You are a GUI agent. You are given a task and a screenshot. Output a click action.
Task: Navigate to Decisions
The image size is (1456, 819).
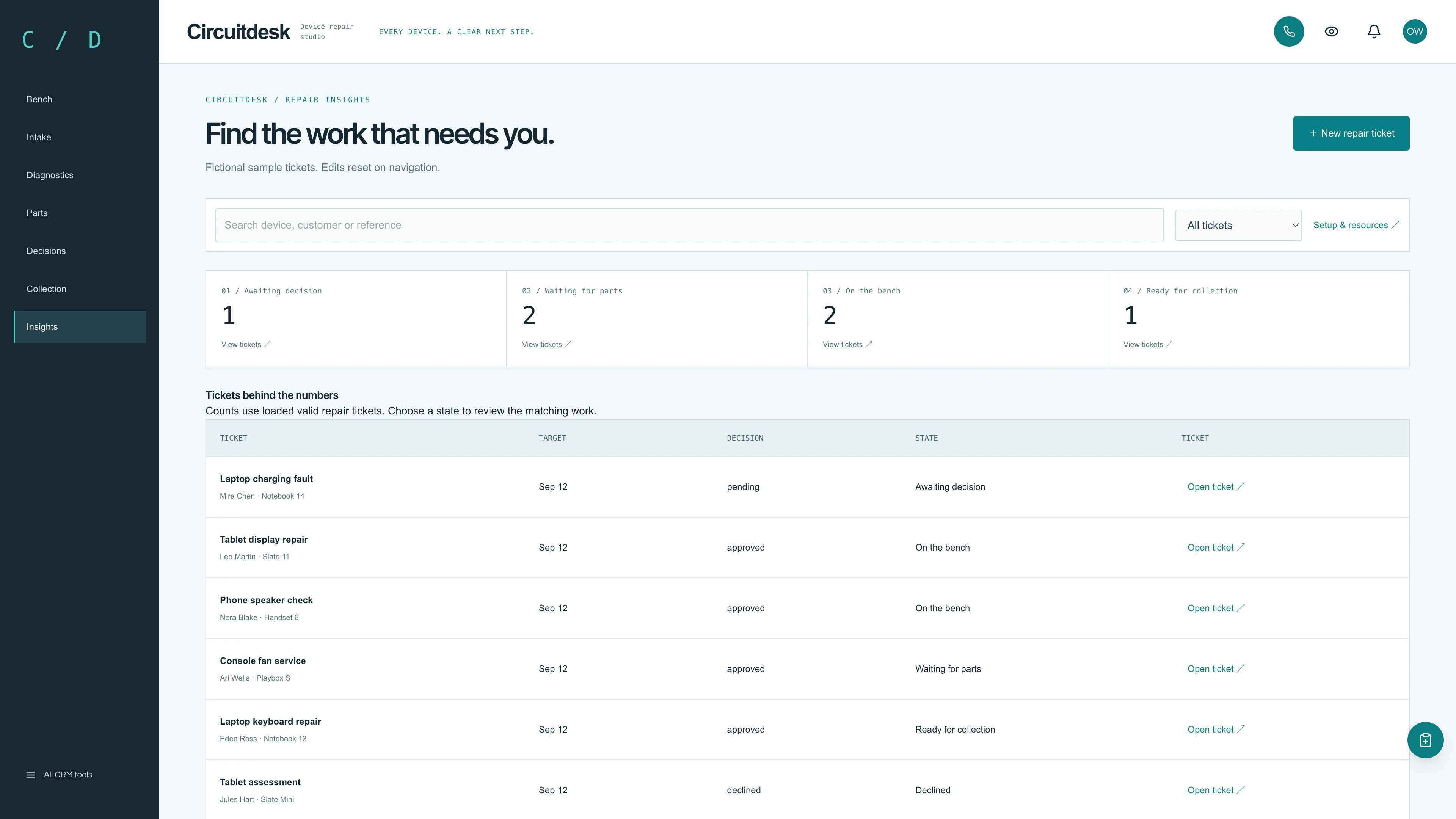[x=80, y=250]
